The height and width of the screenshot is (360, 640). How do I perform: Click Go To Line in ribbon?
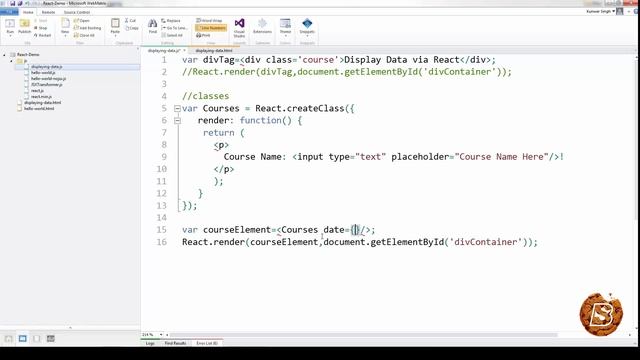pyautogui.click(x=174, y=28)
